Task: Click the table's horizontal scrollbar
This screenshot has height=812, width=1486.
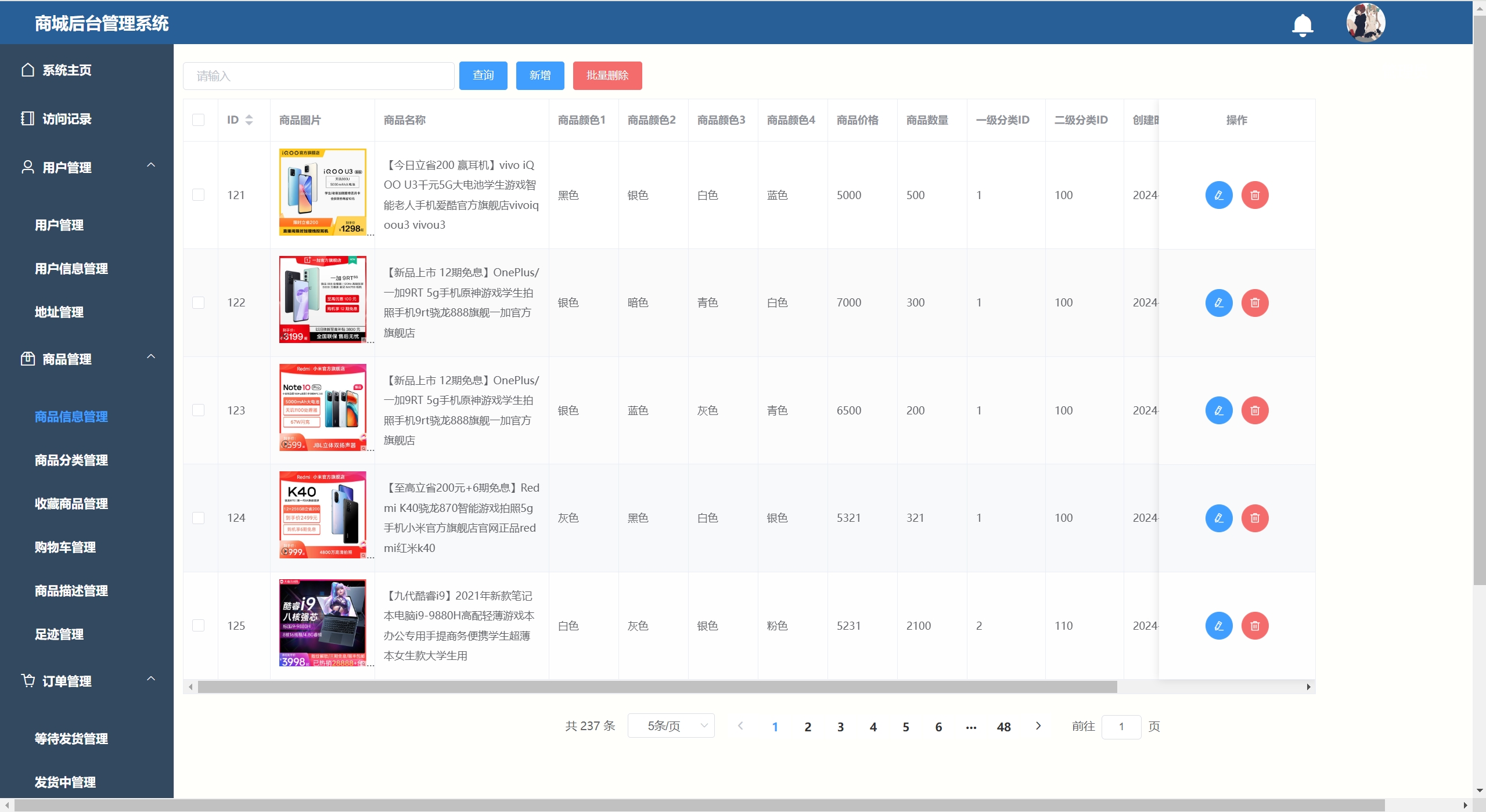Action: point(656,687)
